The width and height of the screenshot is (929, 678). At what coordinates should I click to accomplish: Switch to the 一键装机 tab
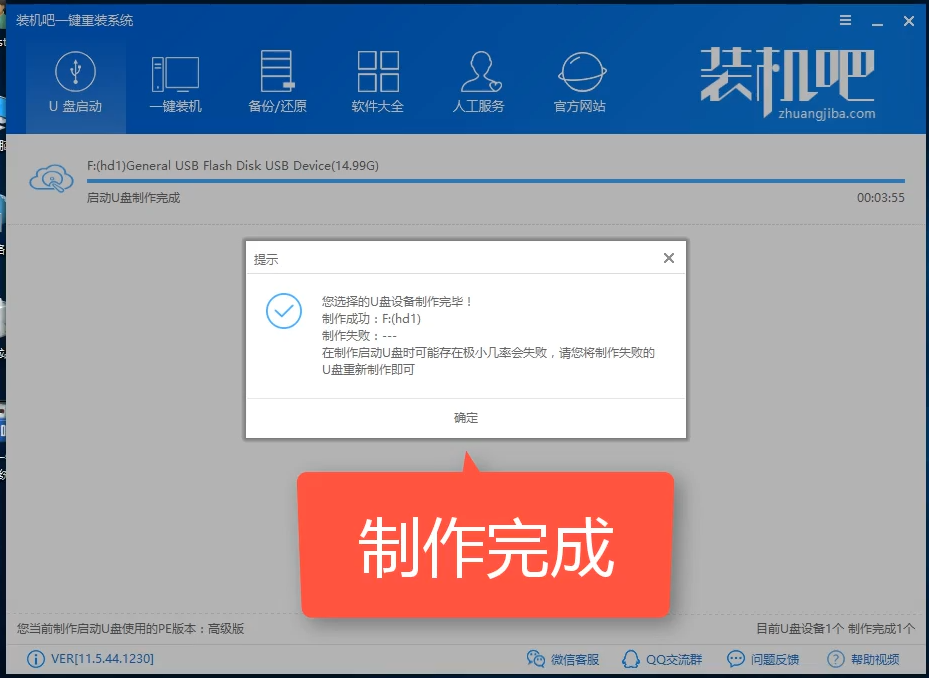coord(175,75)
